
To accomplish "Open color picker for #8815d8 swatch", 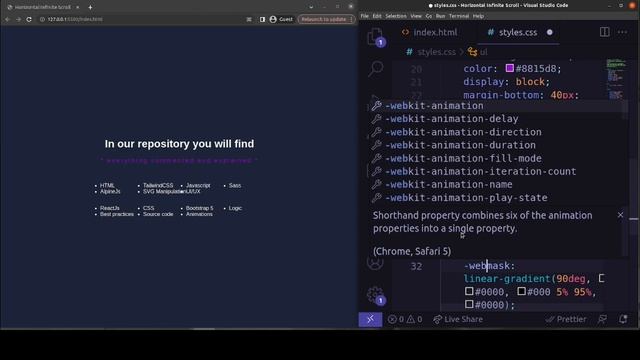I will (509, 68).
